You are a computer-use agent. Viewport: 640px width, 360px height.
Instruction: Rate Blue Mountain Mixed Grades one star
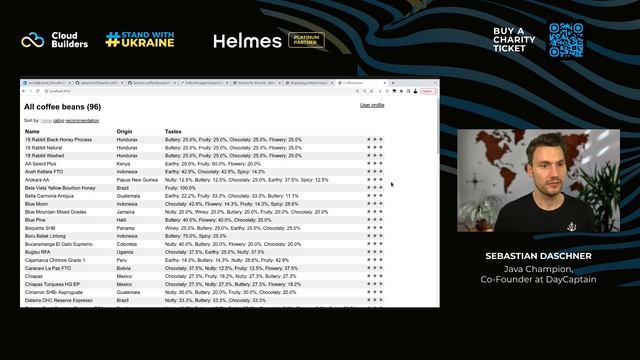[x=369, y=212]
